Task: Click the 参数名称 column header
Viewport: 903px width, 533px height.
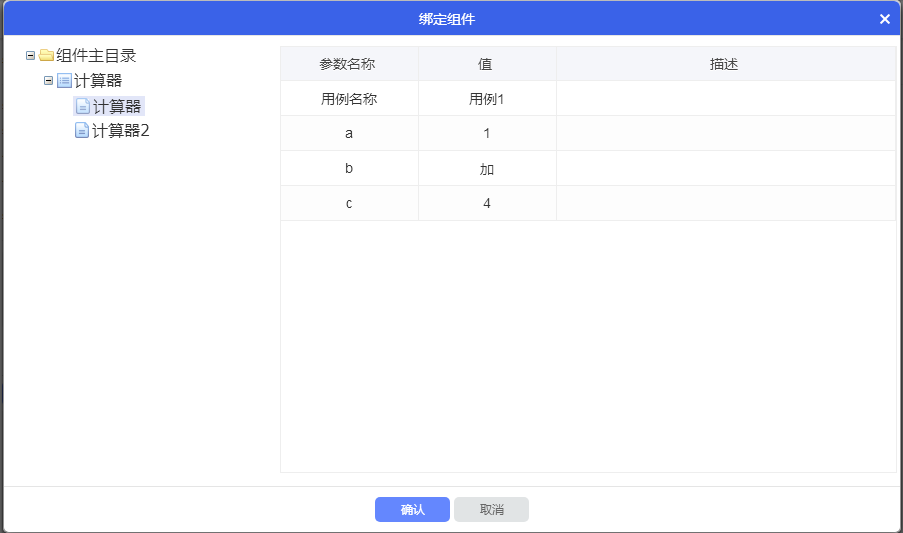Action: (348, 64)
